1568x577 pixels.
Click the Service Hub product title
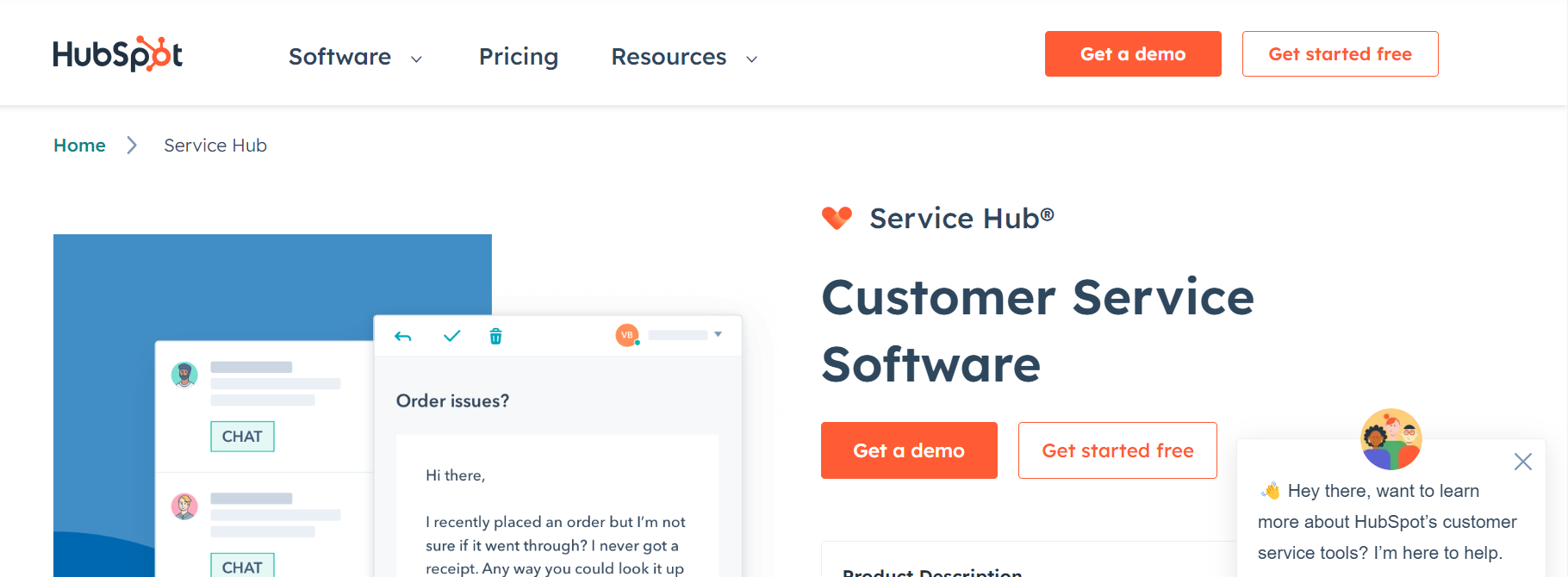coord(961,219)
